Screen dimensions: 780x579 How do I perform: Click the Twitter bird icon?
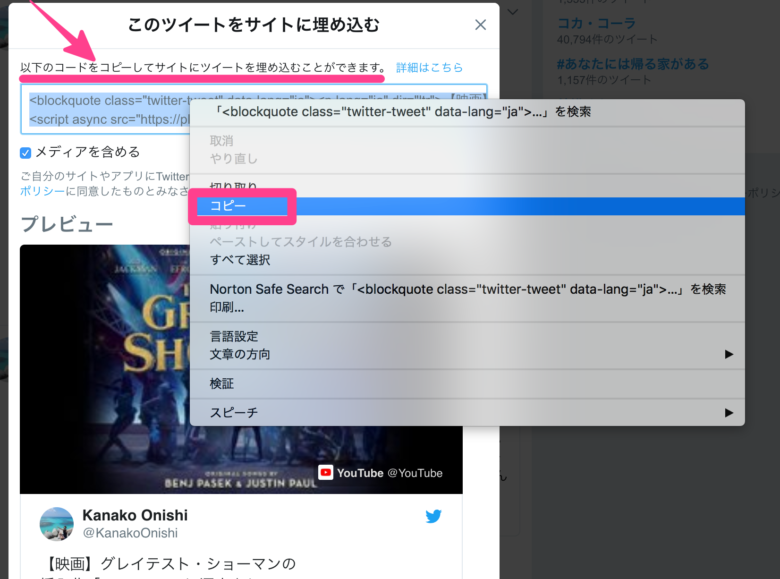pos(433,516)
